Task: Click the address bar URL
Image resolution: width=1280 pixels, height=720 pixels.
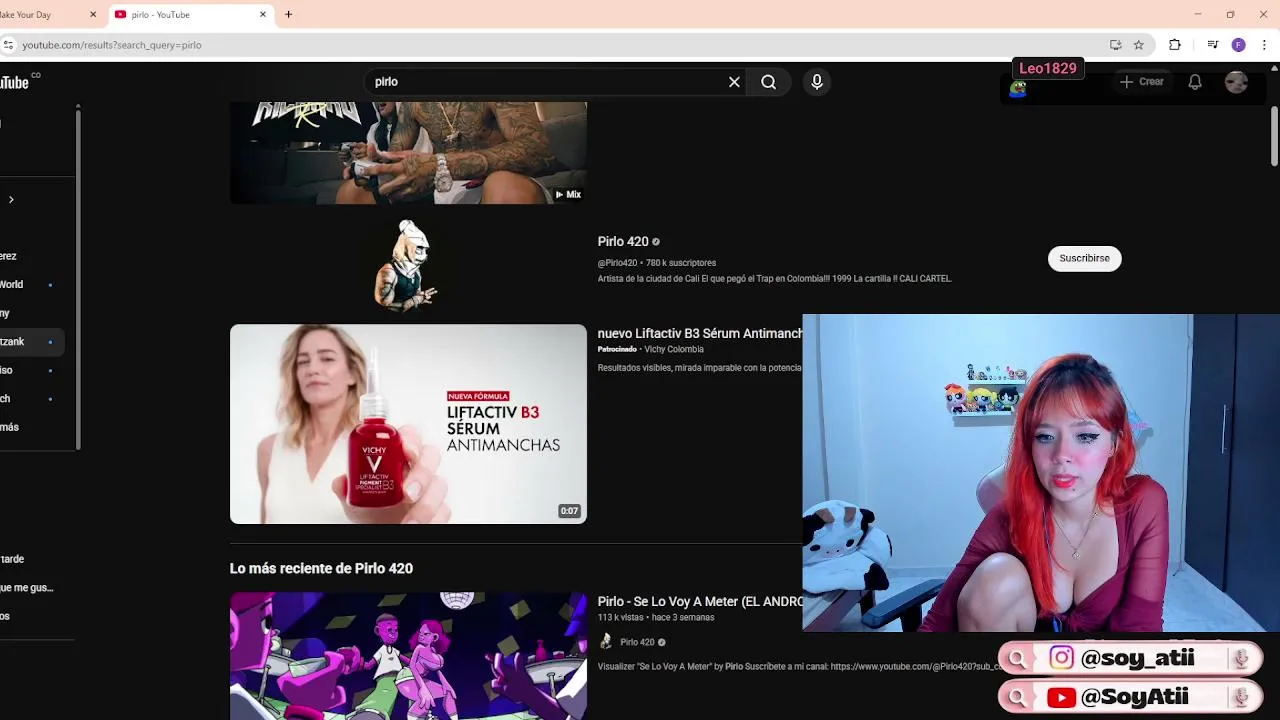Action: pyautogui.click(x=112, y=45)
